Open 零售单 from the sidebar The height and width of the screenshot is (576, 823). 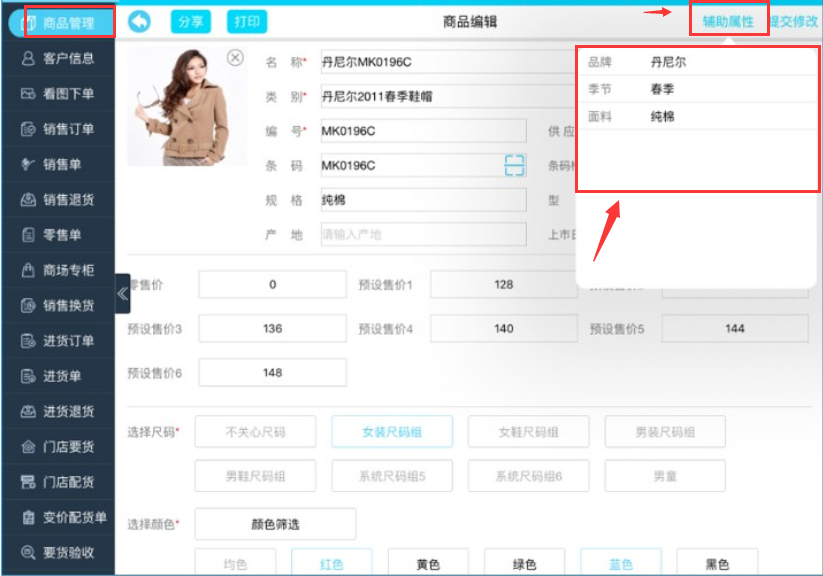coord(58,235)
